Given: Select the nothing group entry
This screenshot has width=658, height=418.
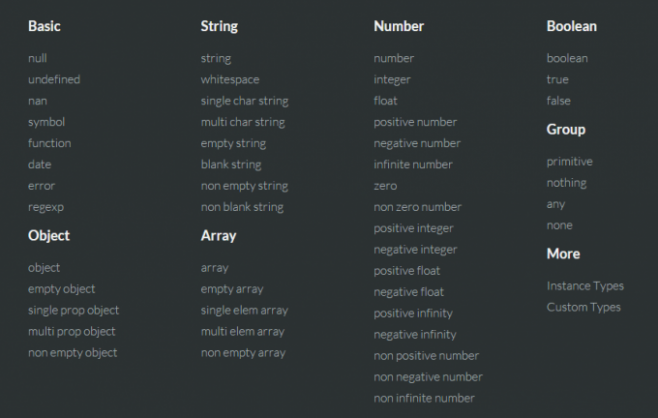Looking at the screenshot, I should [x=567, y=183].
